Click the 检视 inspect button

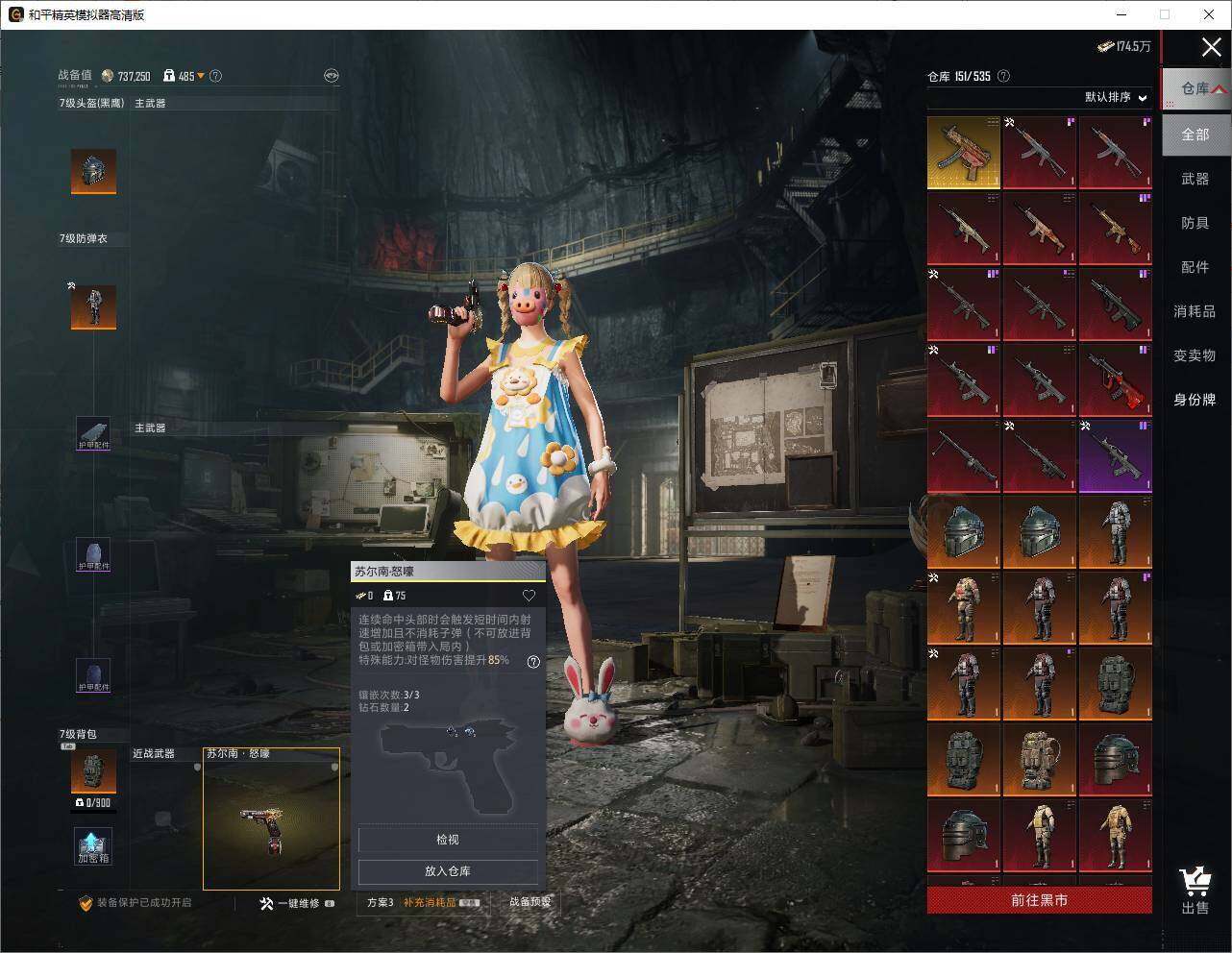tap(448, 840)
